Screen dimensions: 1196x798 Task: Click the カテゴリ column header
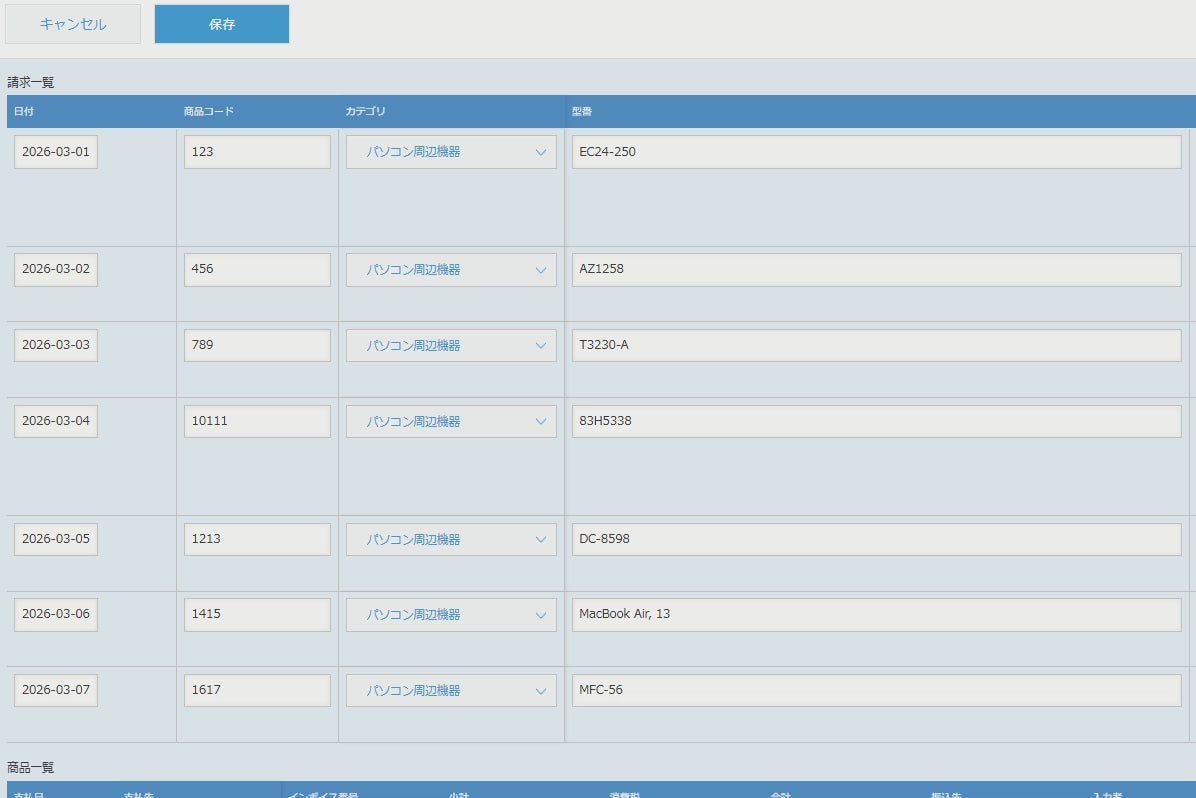tap(365, 111)
